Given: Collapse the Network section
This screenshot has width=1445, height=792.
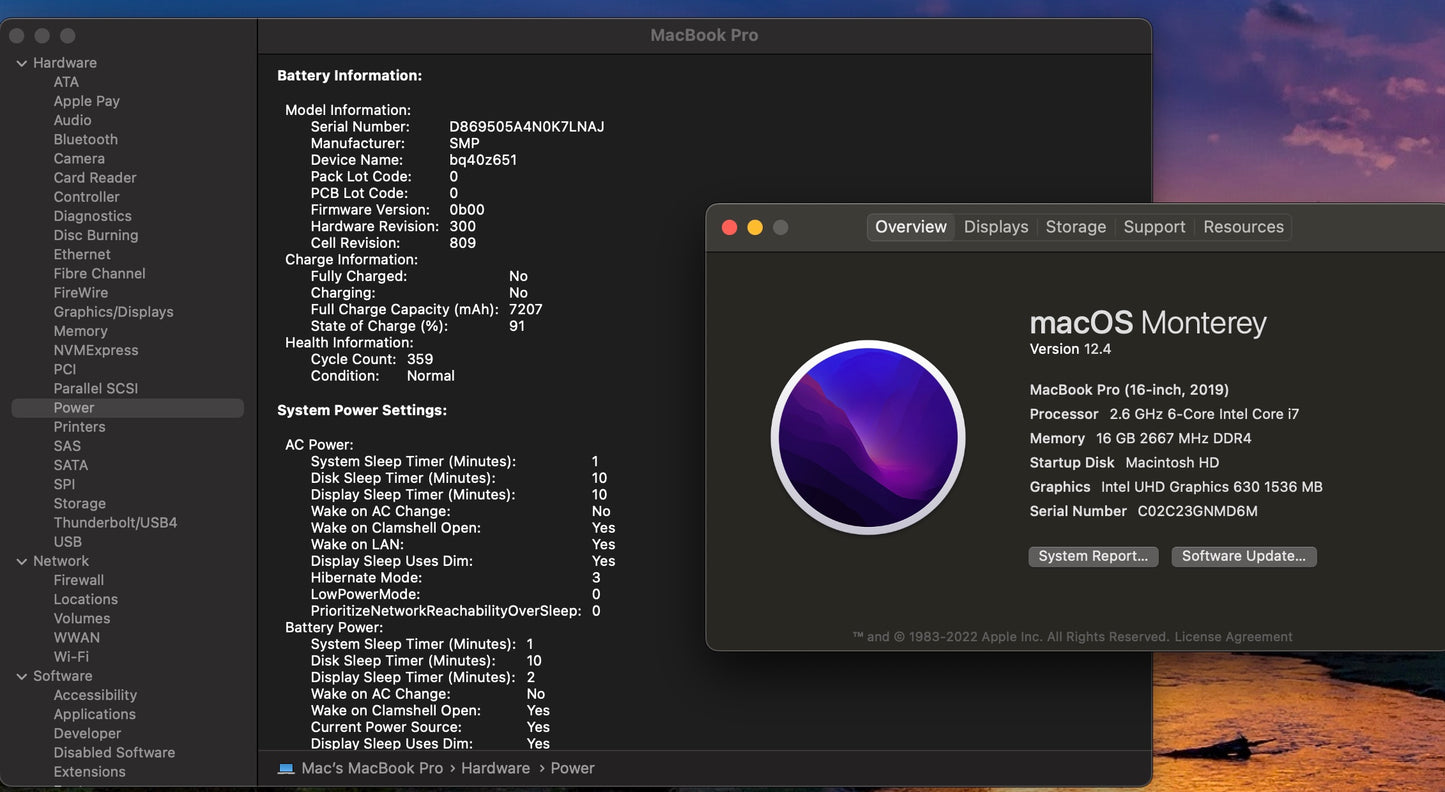Looking at the screenshot, I should [21, 560].
